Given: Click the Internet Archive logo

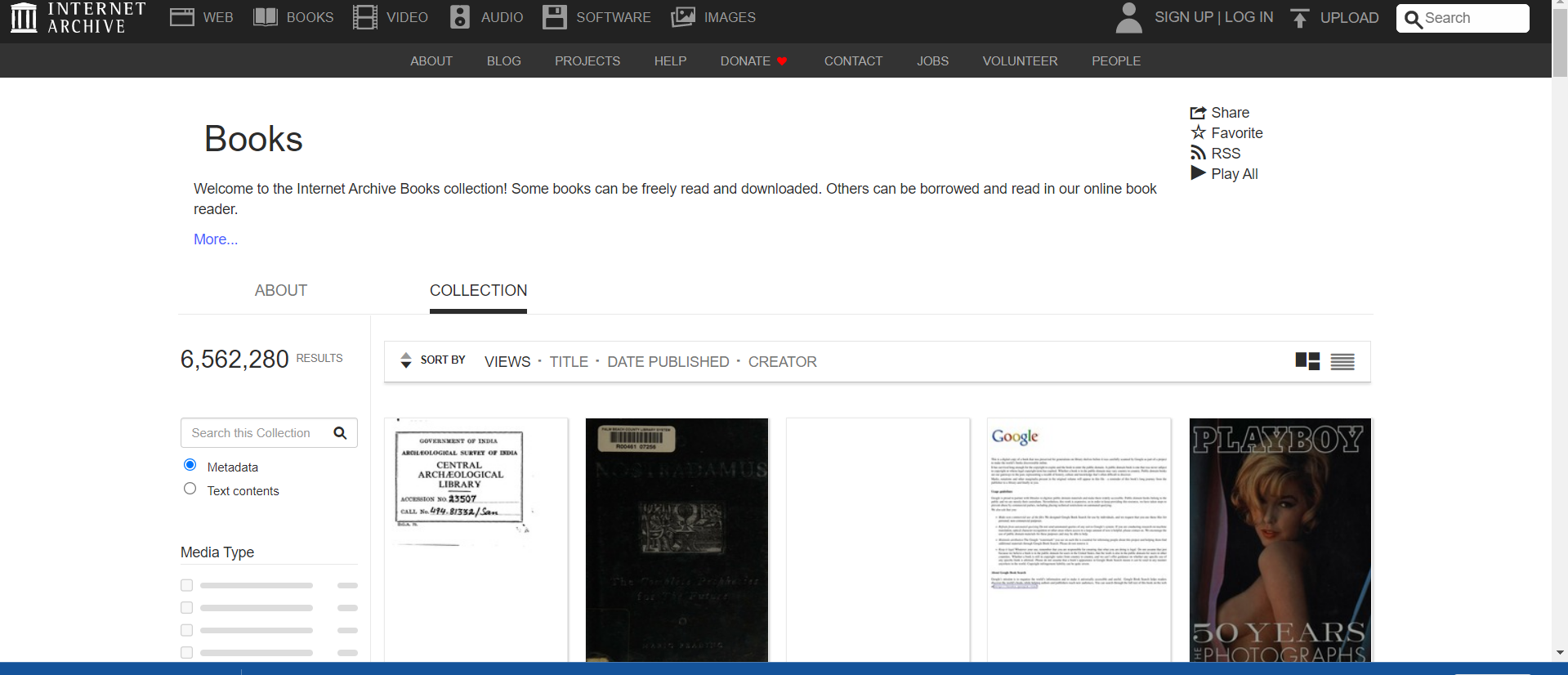Looking at the screenshot, I should click(78, 17).
